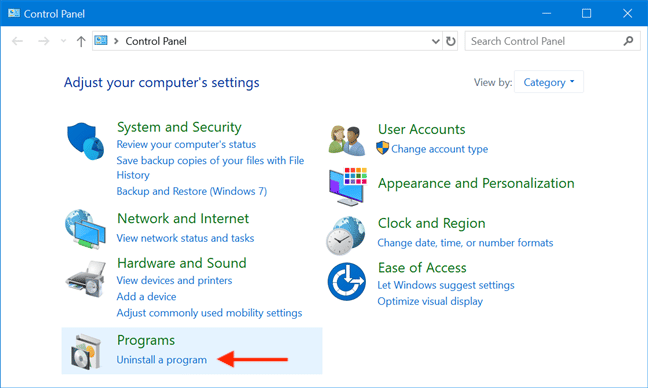Click the breadcrumb chevron before Control Panel
Viewport: 648px width, 388px height.
coord(116,41)
